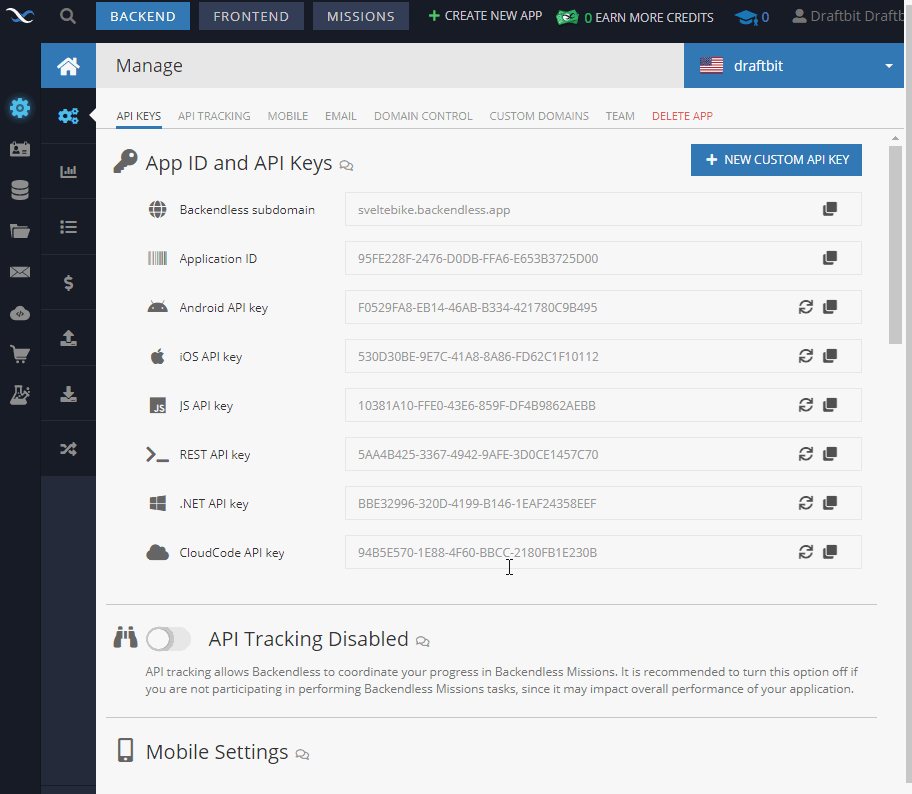The height and width of the screenshot is (794, 912).
Task: Select the App Settings cogs icon
Action: click(x=68, y=116)
